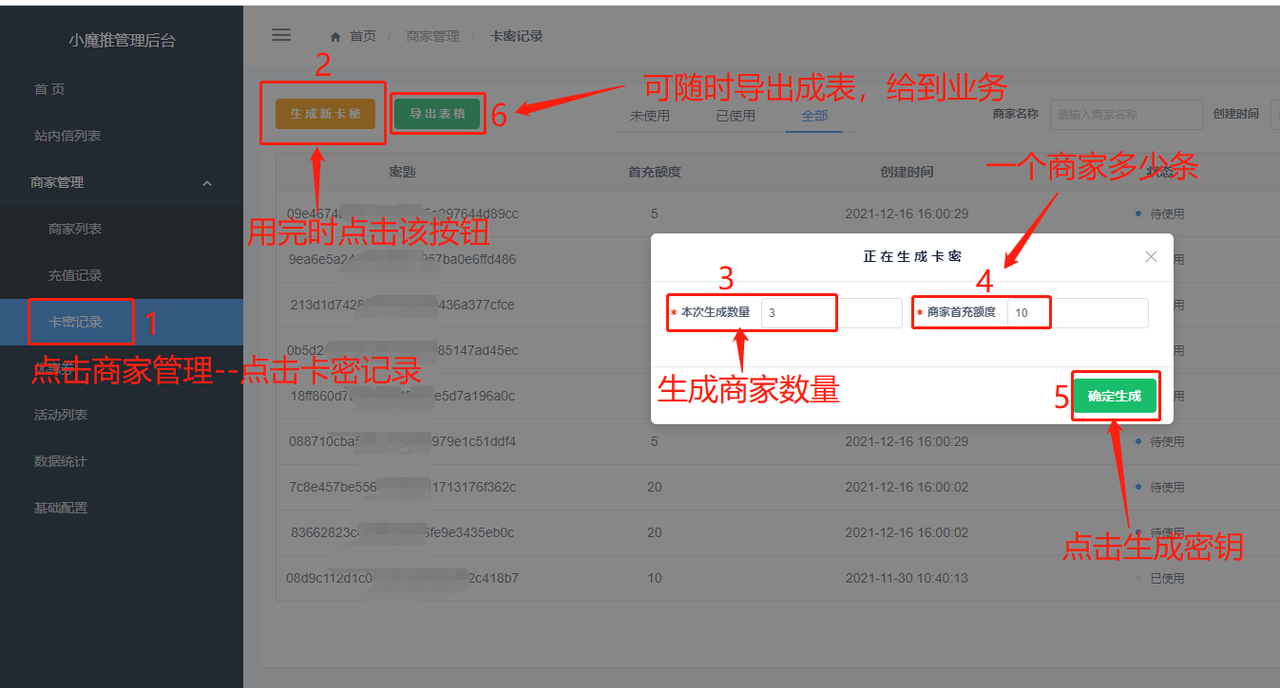The height and width of the screenshot is (688, 1280).
Task: Select 卡密记录 in the sidebar
Action: click(76, 322)
